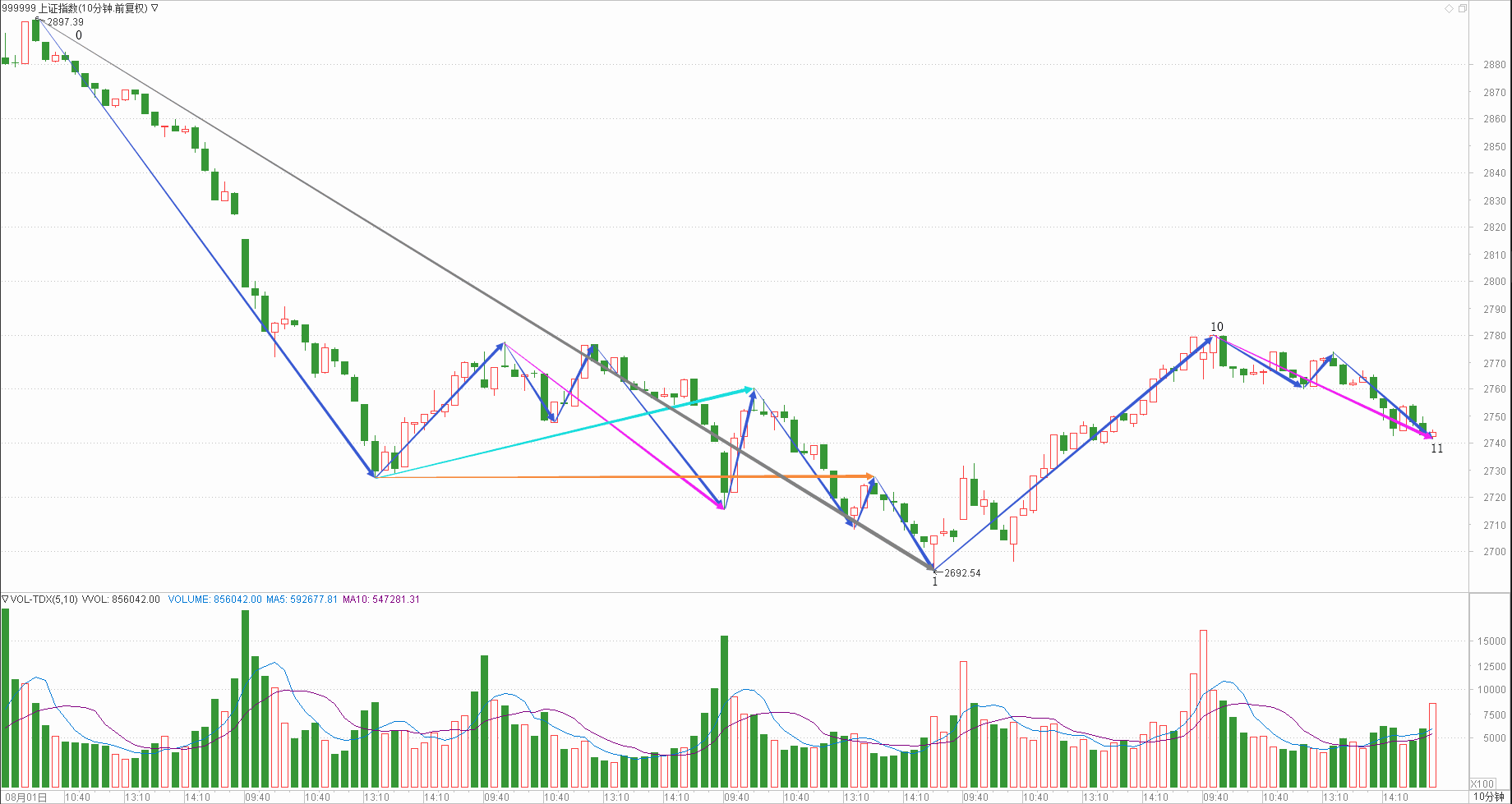Click the restore window icon in chart corner
1512x804 pixels.
click(1462, 9)
